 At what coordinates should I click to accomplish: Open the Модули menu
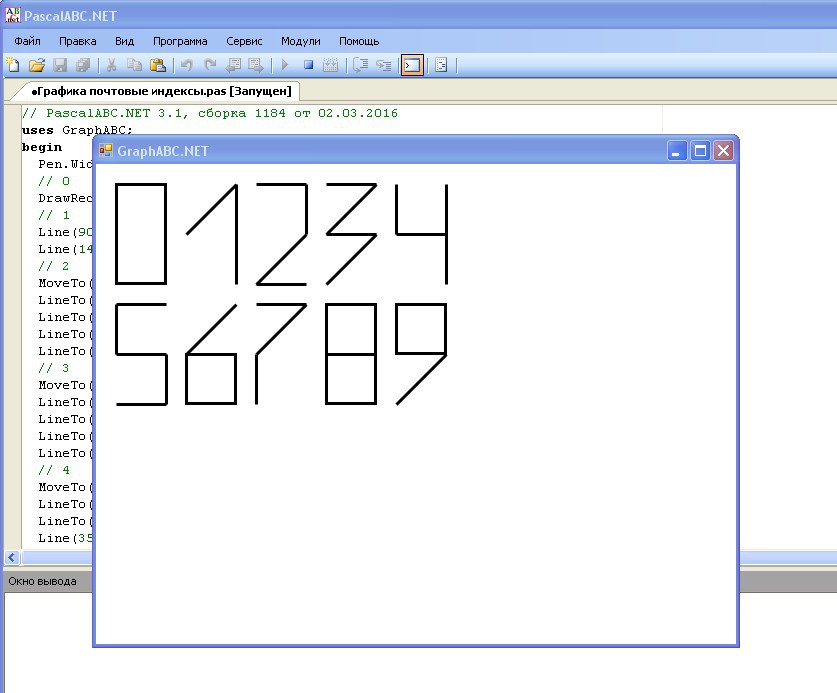(x=300, y=41)
